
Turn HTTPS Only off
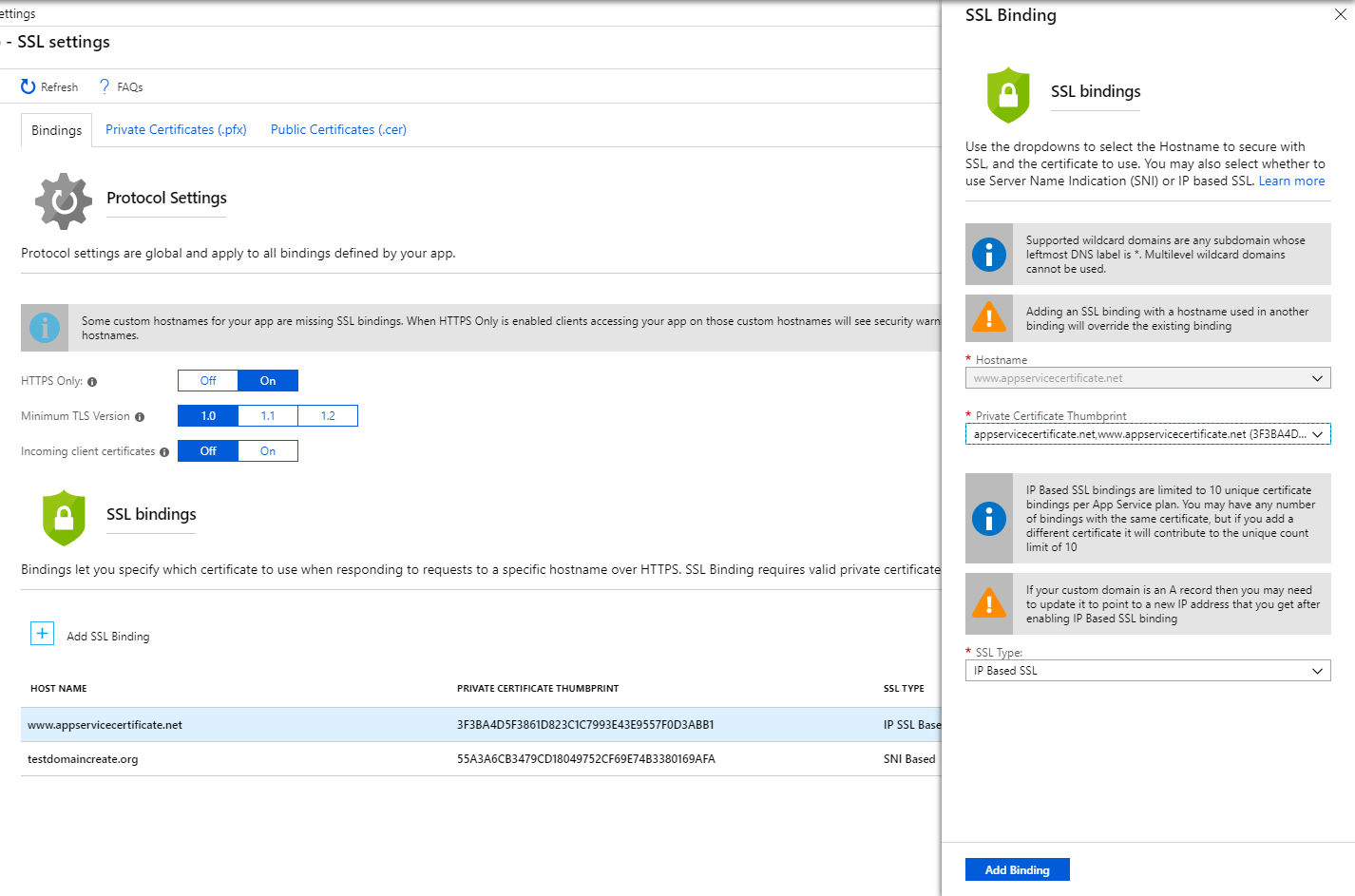click(208, 381)
